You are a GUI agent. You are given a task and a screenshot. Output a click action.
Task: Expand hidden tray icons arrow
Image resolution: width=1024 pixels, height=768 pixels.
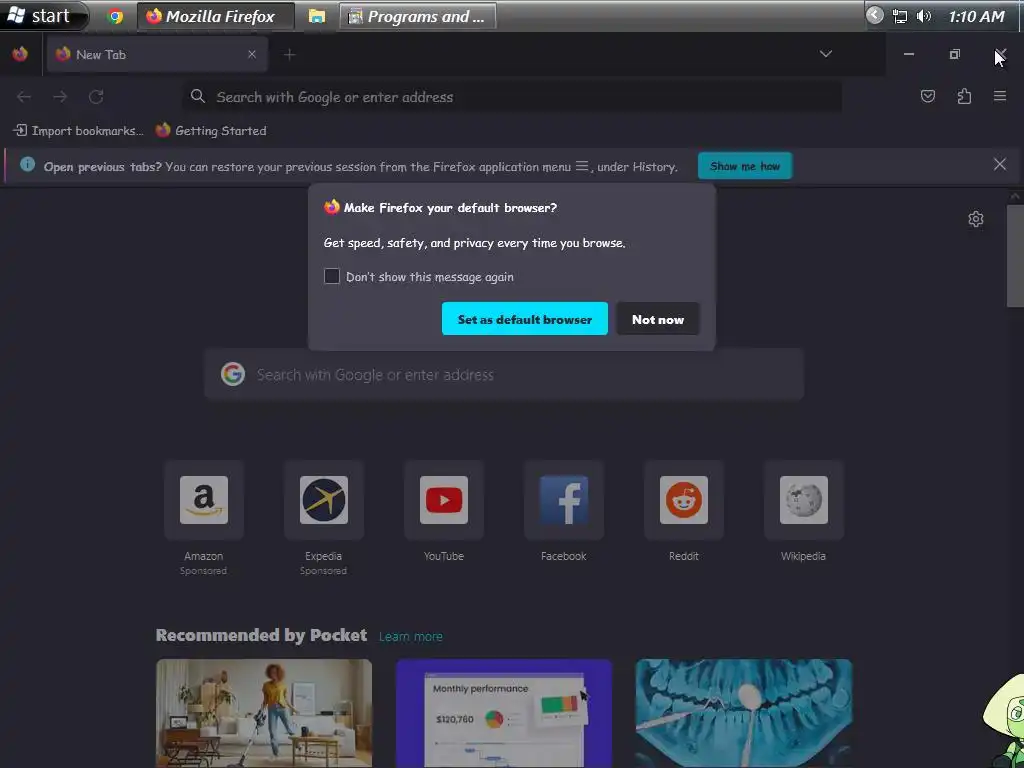coord(874,16)
